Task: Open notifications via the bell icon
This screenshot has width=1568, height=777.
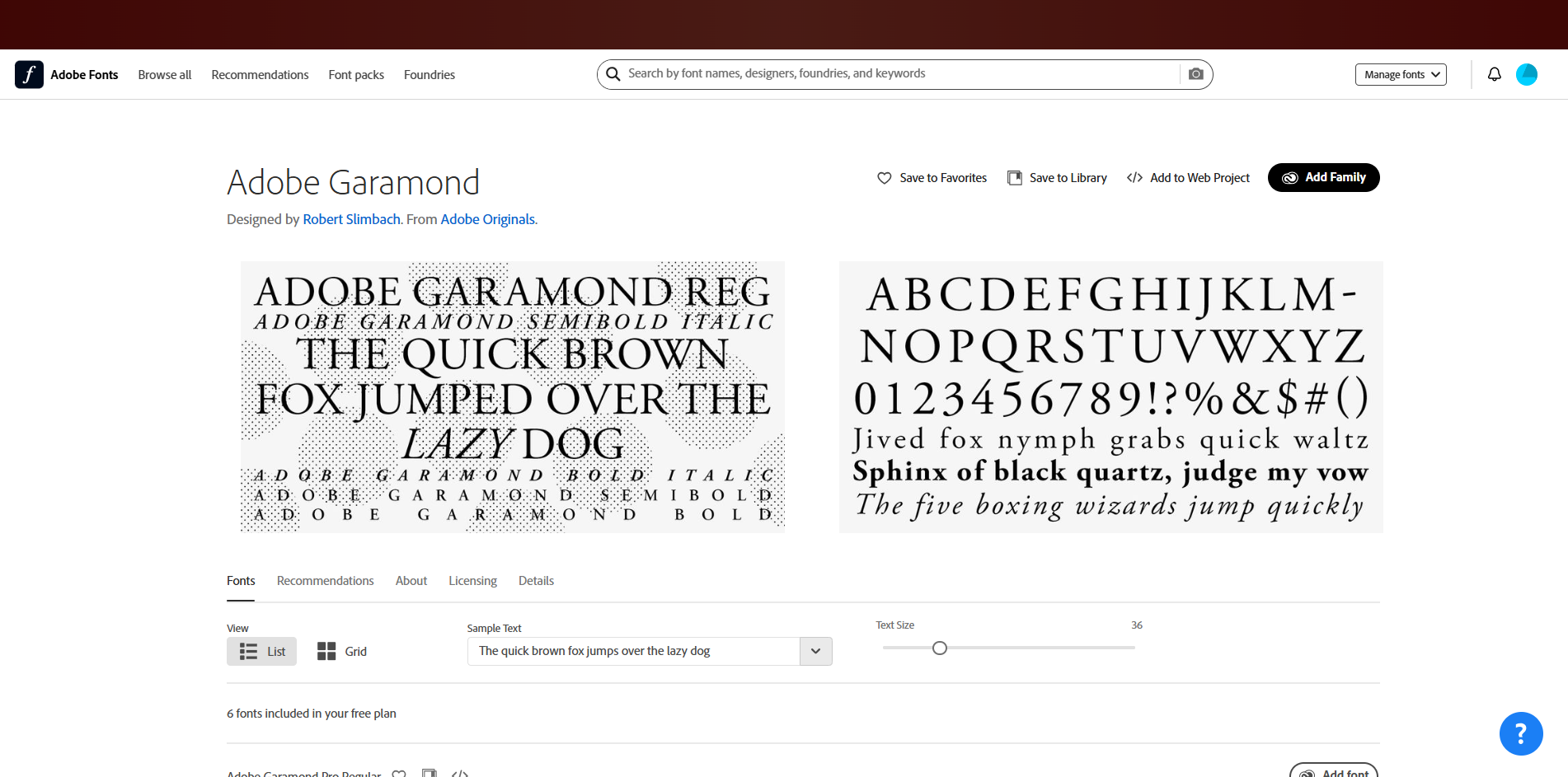Action: point(1494,73)
